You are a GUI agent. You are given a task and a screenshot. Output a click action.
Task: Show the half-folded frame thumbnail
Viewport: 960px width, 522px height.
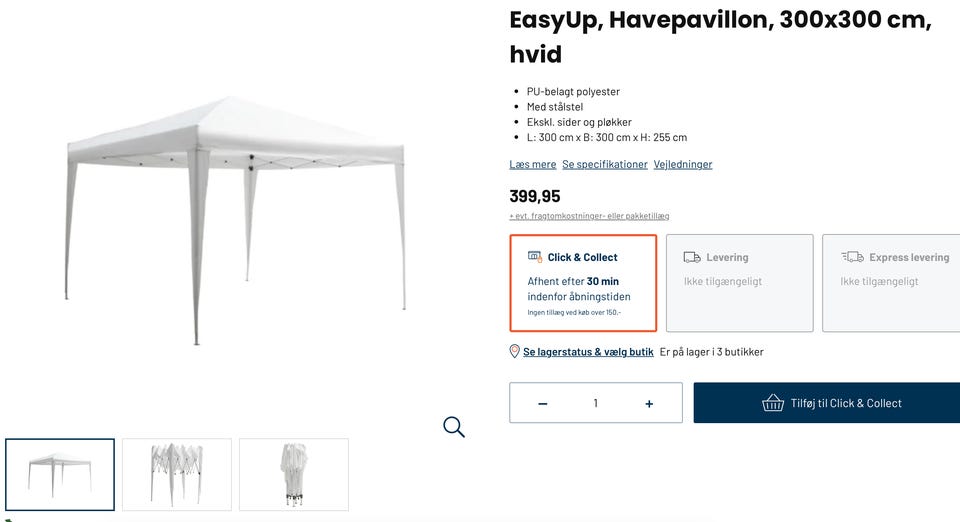tap(177, 474)
